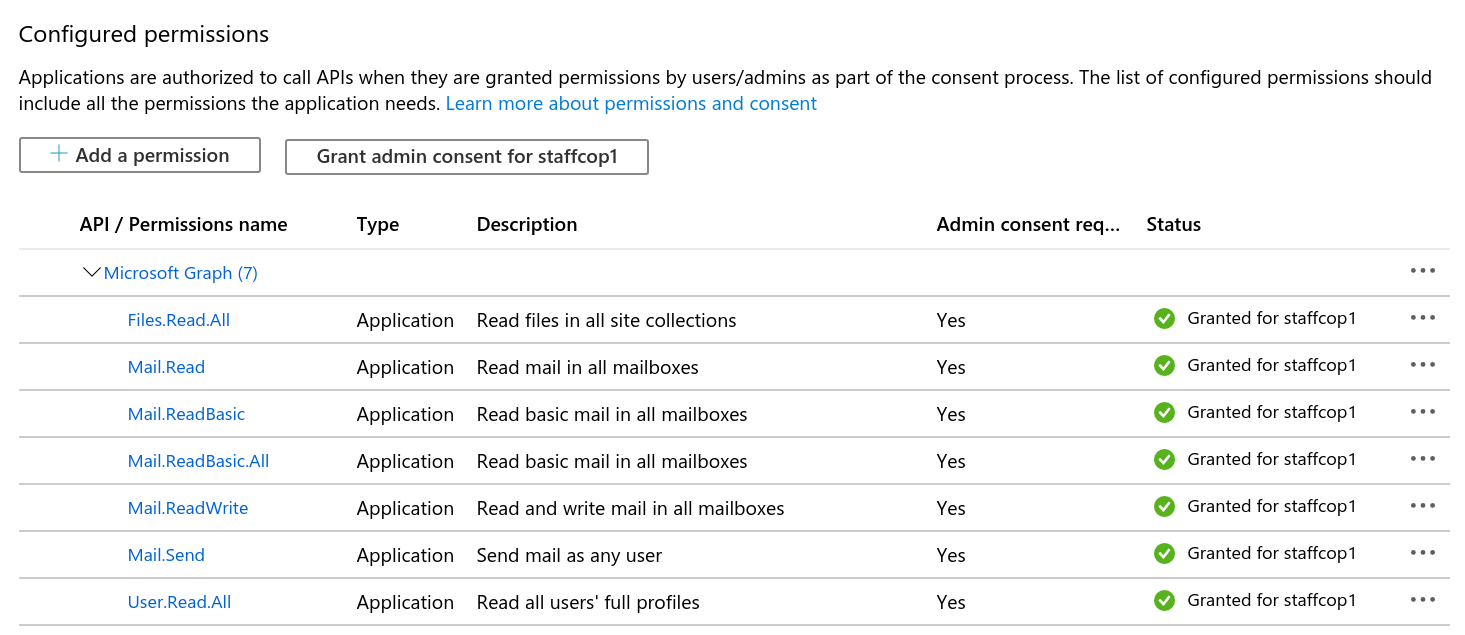Open ellipsis menu for Microsoft Graph group
The image size is (1465, 635).
click(x=1422, y=271)
